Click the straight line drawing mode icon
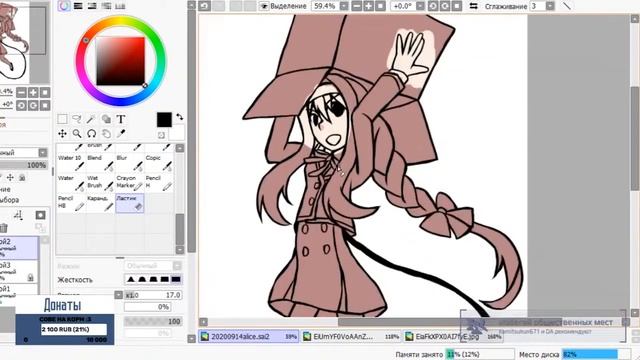 click(x=567, y=6)
